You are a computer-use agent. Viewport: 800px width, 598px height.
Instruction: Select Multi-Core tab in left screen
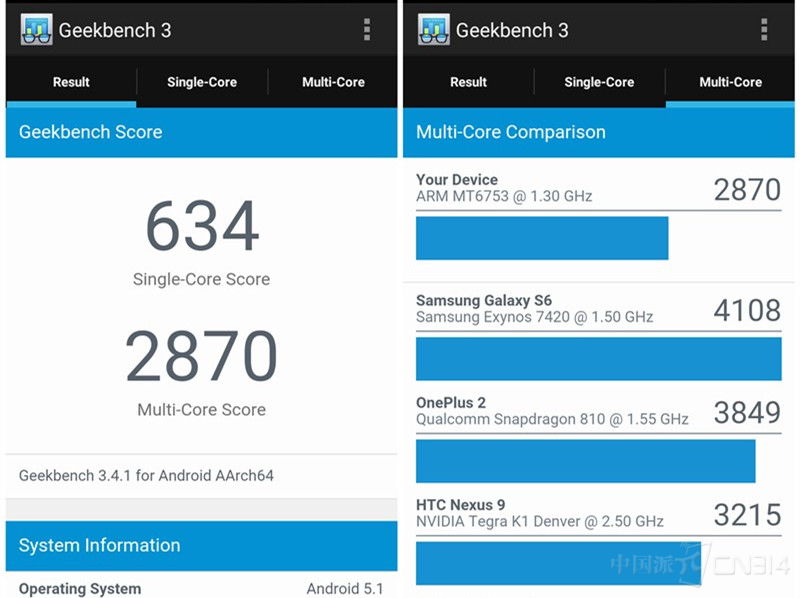coord(333,82)
